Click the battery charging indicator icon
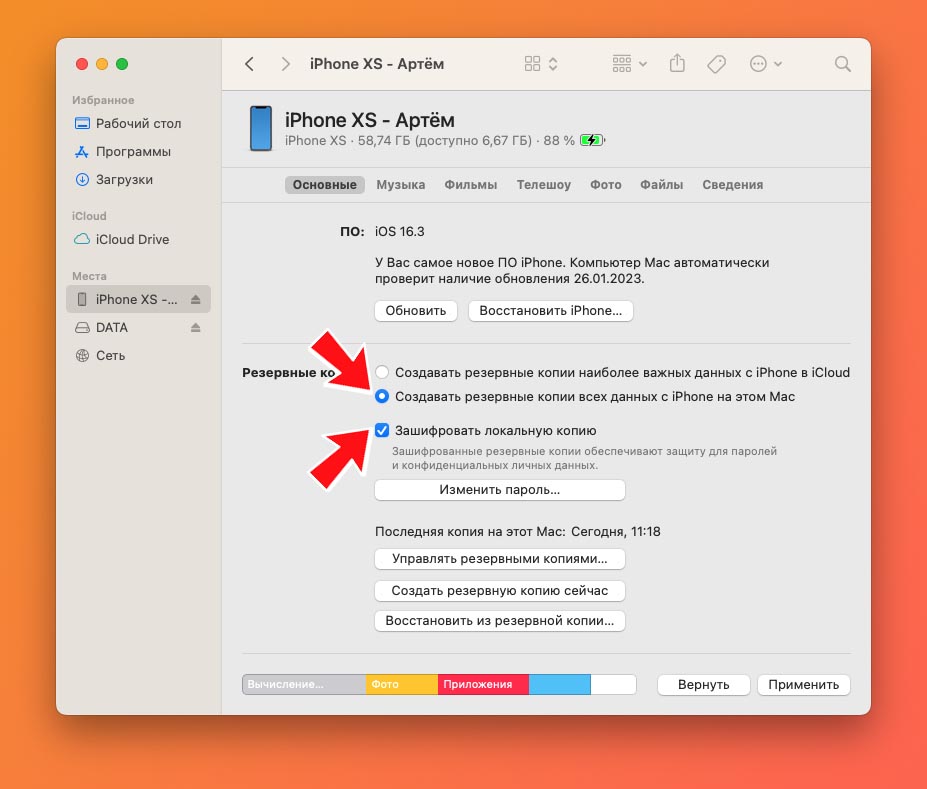927x789 pixels. [x=592, y=141]
